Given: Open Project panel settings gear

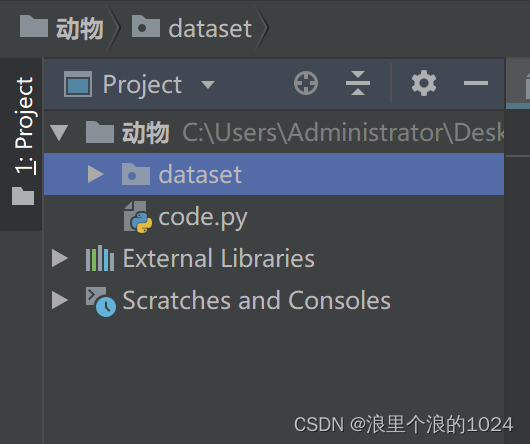Looking at the screenshot, I should point(424,83).
